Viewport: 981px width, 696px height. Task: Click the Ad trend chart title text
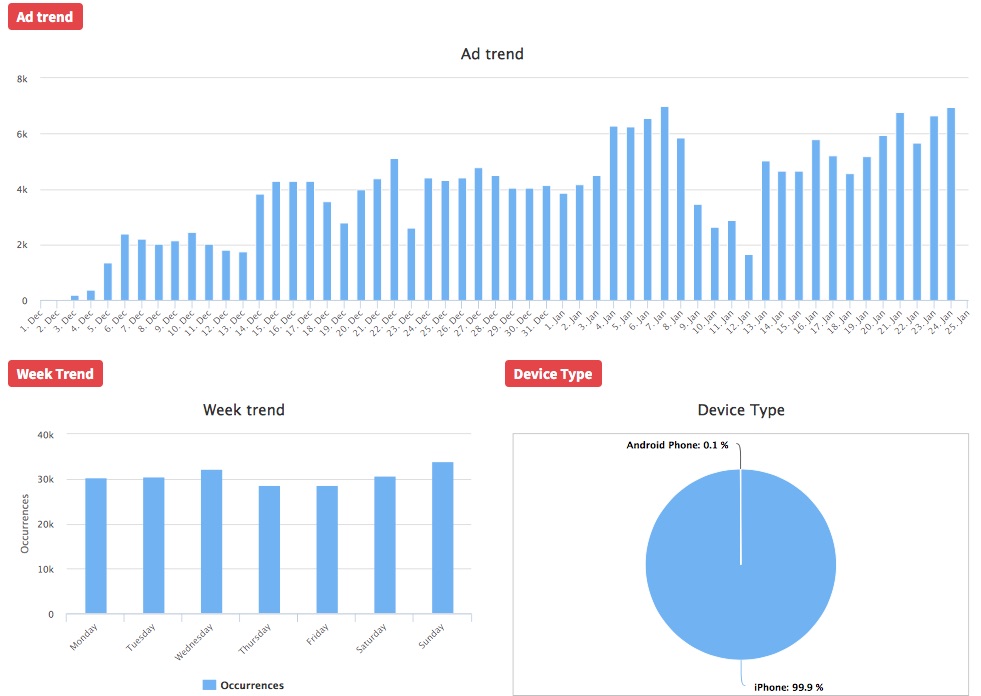[492, 54]
